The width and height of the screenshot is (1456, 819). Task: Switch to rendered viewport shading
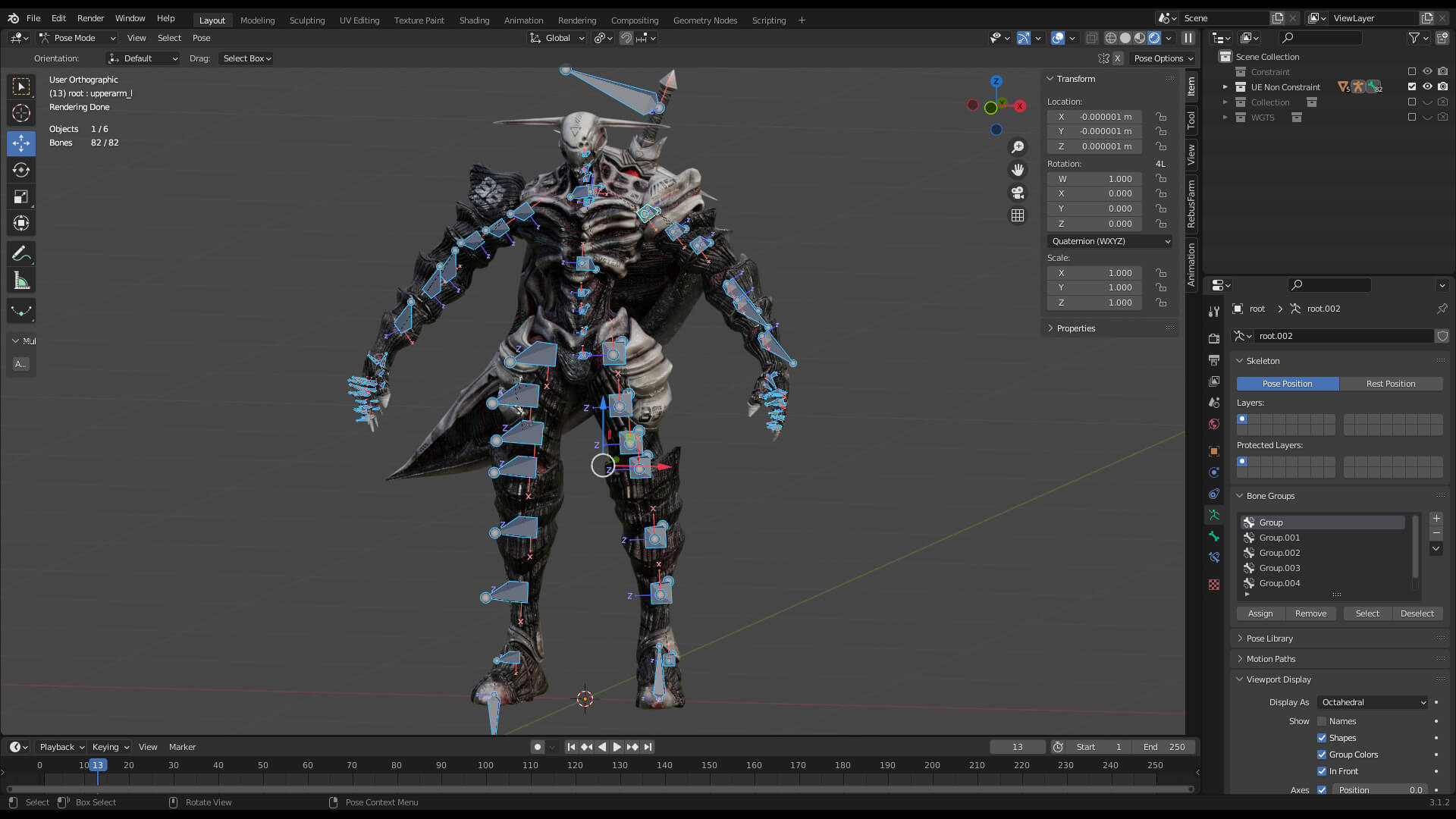pos(1153,38)
